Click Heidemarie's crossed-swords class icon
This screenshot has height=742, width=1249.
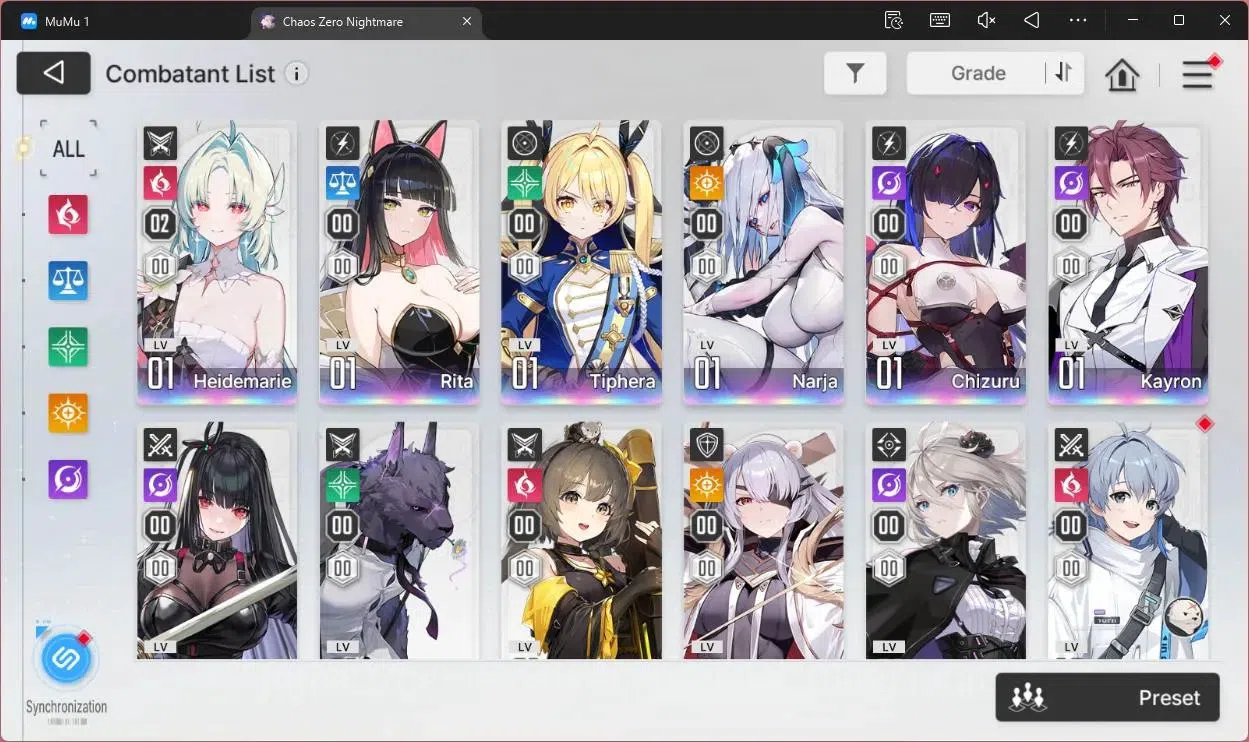[160, 143]
